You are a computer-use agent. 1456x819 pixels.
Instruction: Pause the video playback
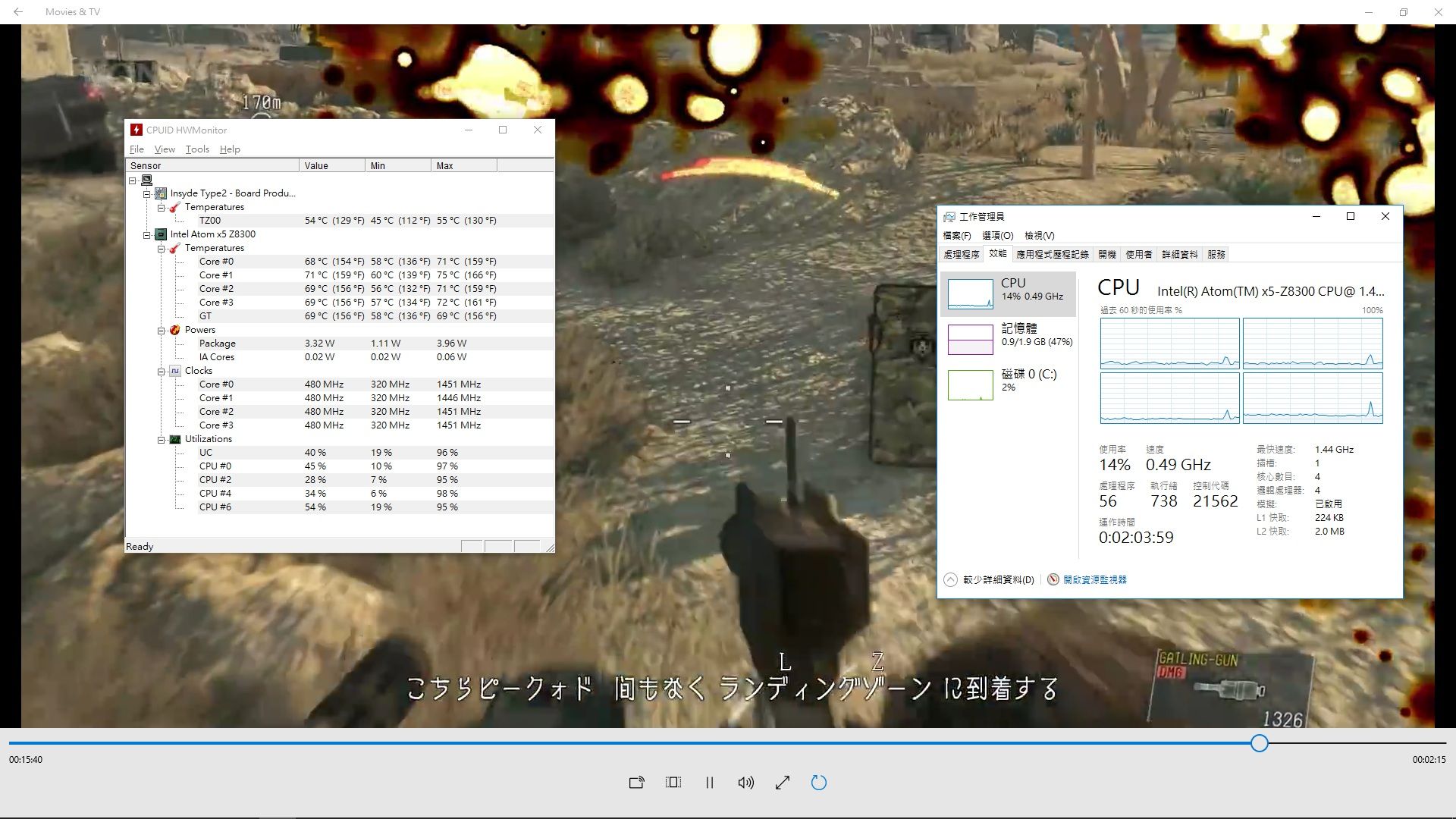tap(709, 783)
